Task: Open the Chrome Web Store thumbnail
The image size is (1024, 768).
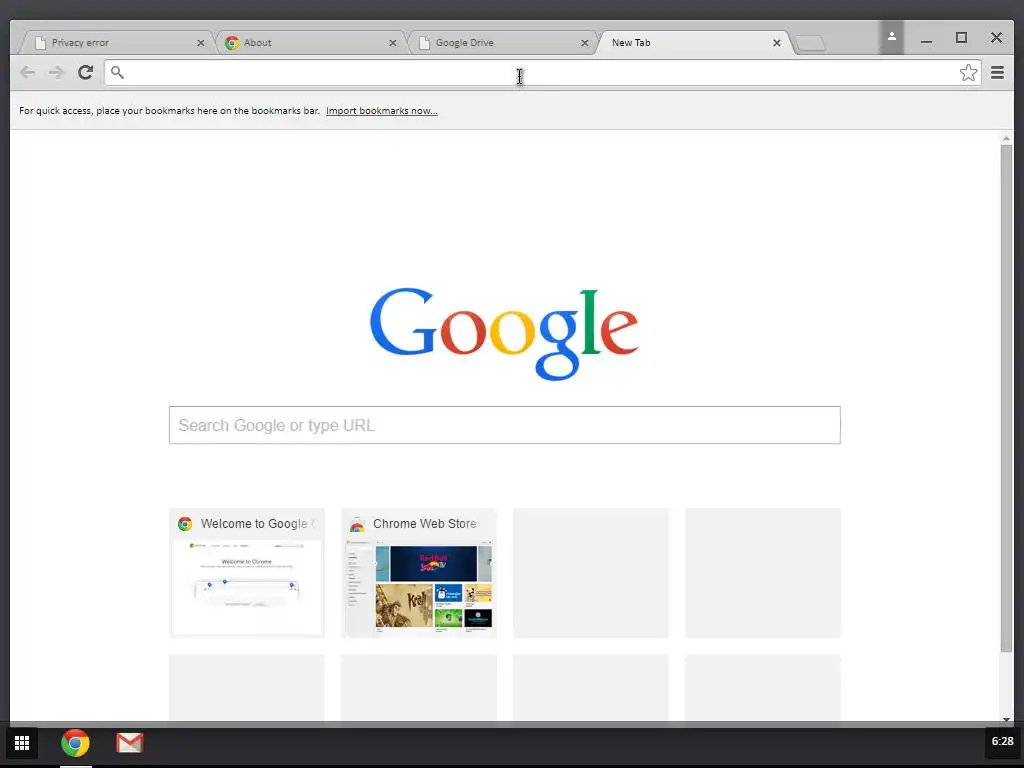Action: click(419, 573)
